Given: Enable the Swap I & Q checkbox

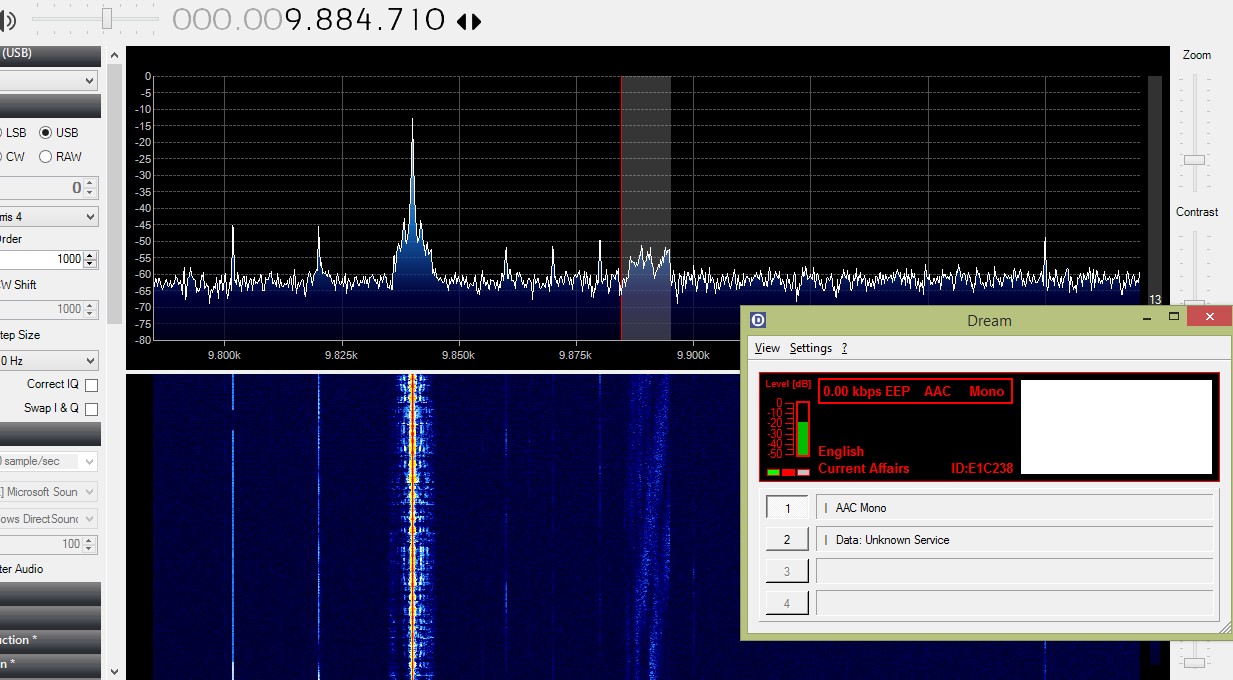Looking at the screenshot, I should point(91,409).
